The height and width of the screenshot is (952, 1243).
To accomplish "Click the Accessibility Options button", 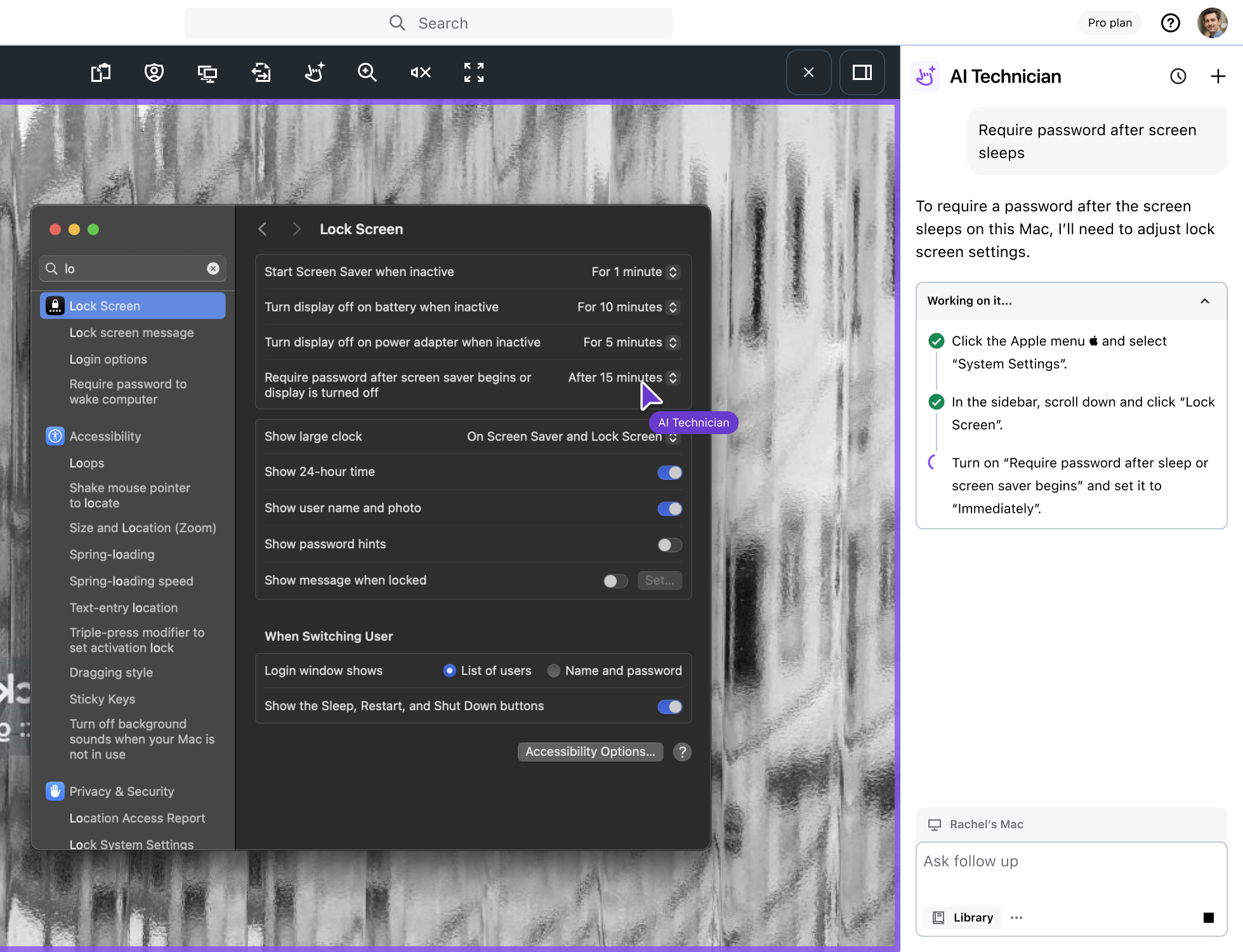I will coord(590,752).
